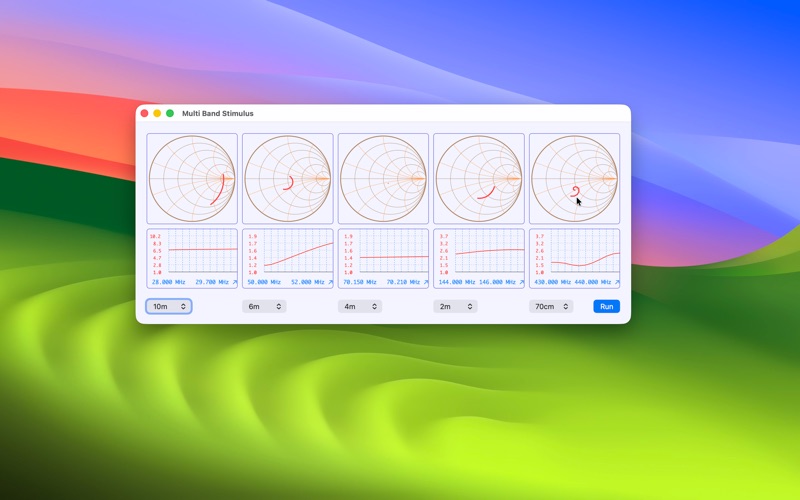
Task: Click the 29.700 MHz stop frequency
Action: (212, 282)
